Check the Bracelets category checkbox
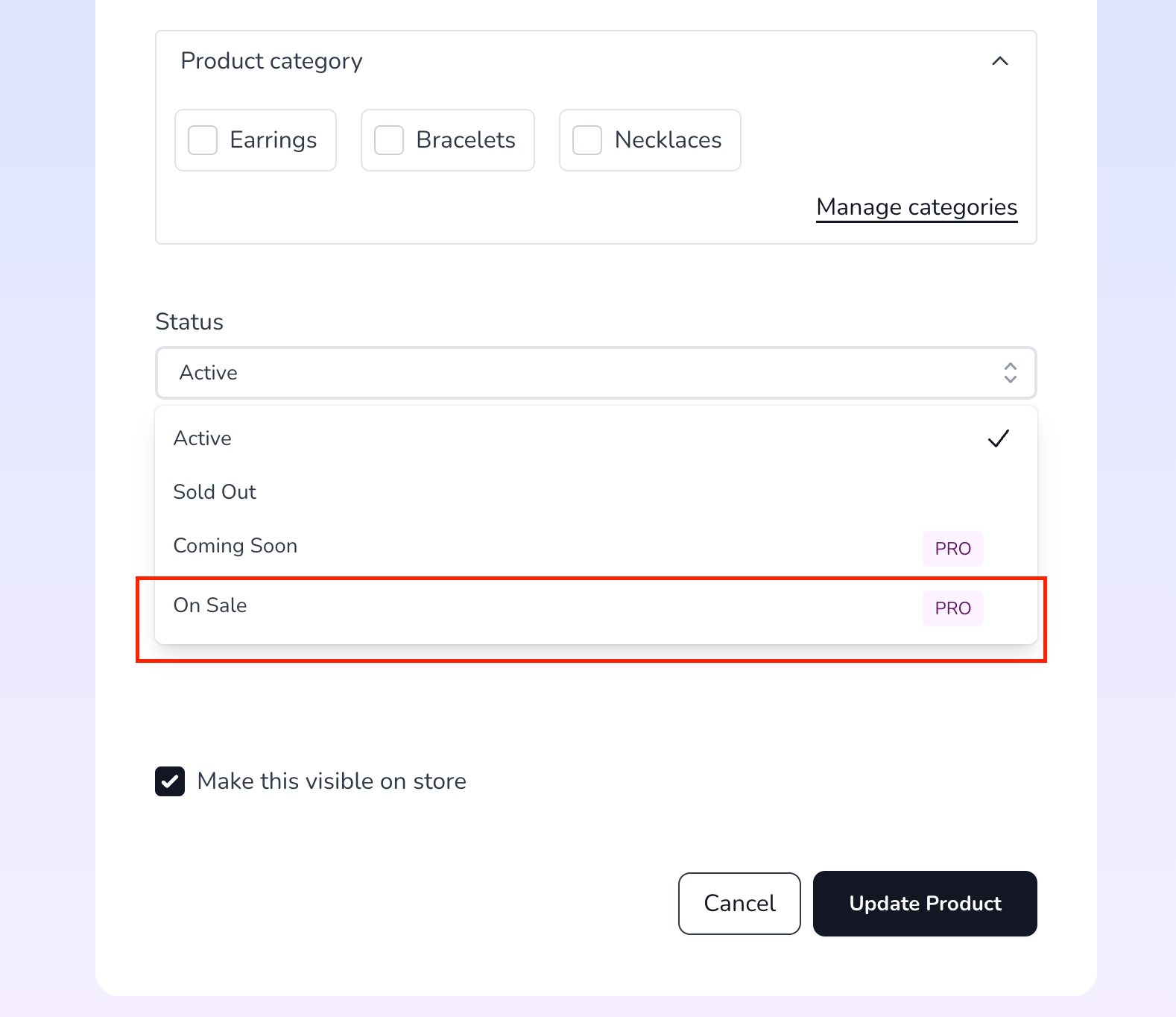The height and width of the screenshot is (1017, 1176). point(388,139)
